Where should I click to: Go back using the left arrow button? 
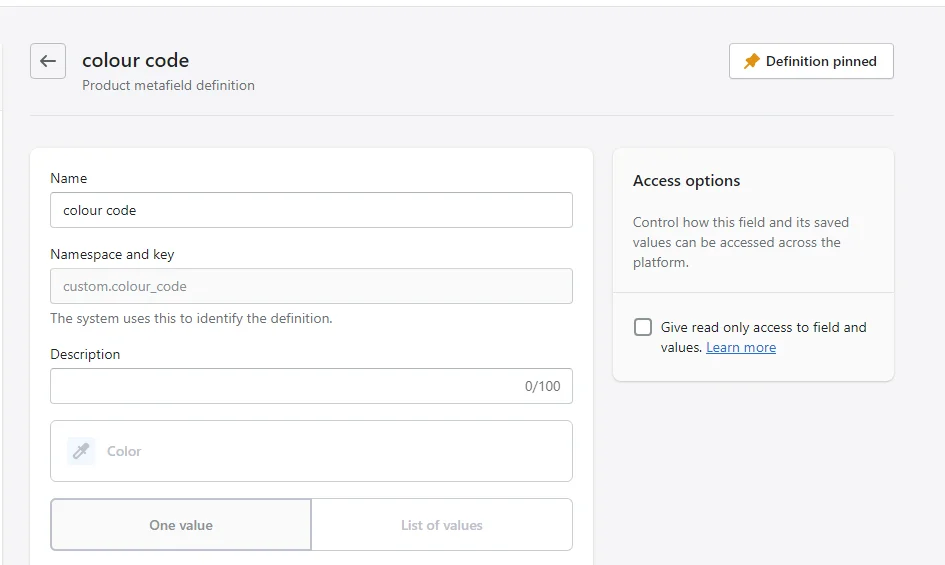point(48,61)
